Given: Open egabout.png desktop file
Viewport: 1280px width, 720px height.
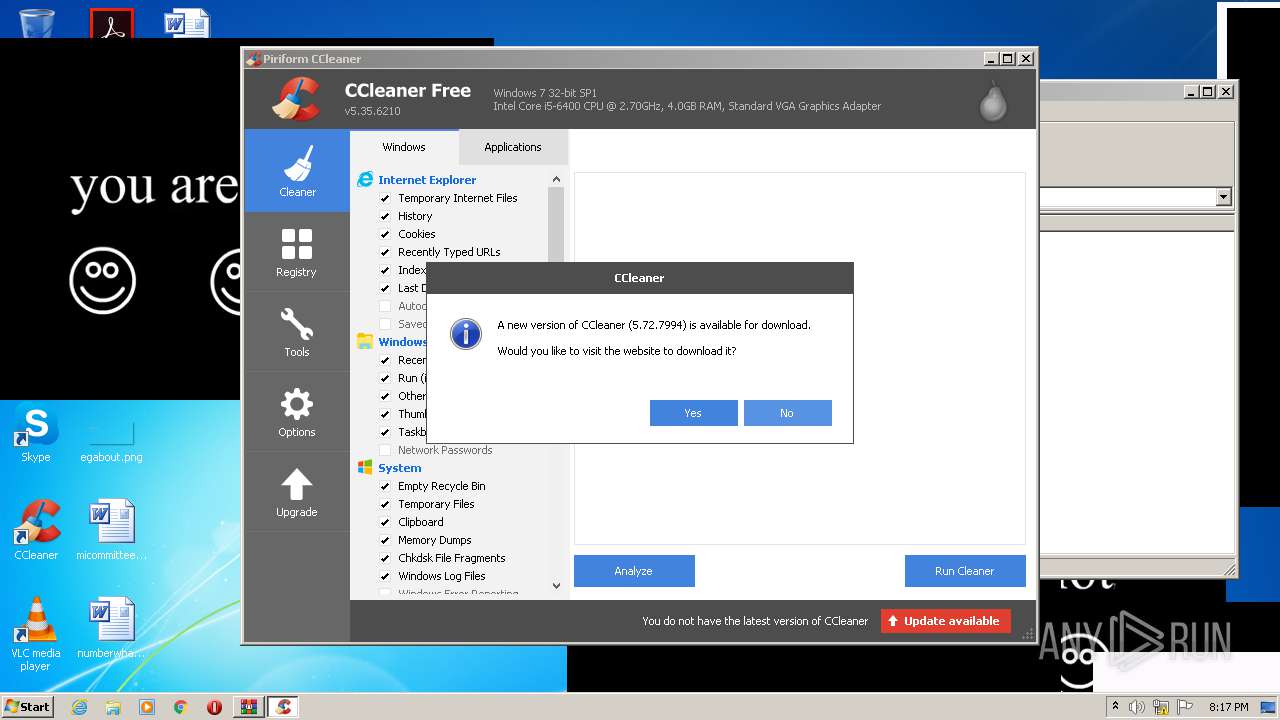Looking at the screenshot, I should tap(111, 440).
